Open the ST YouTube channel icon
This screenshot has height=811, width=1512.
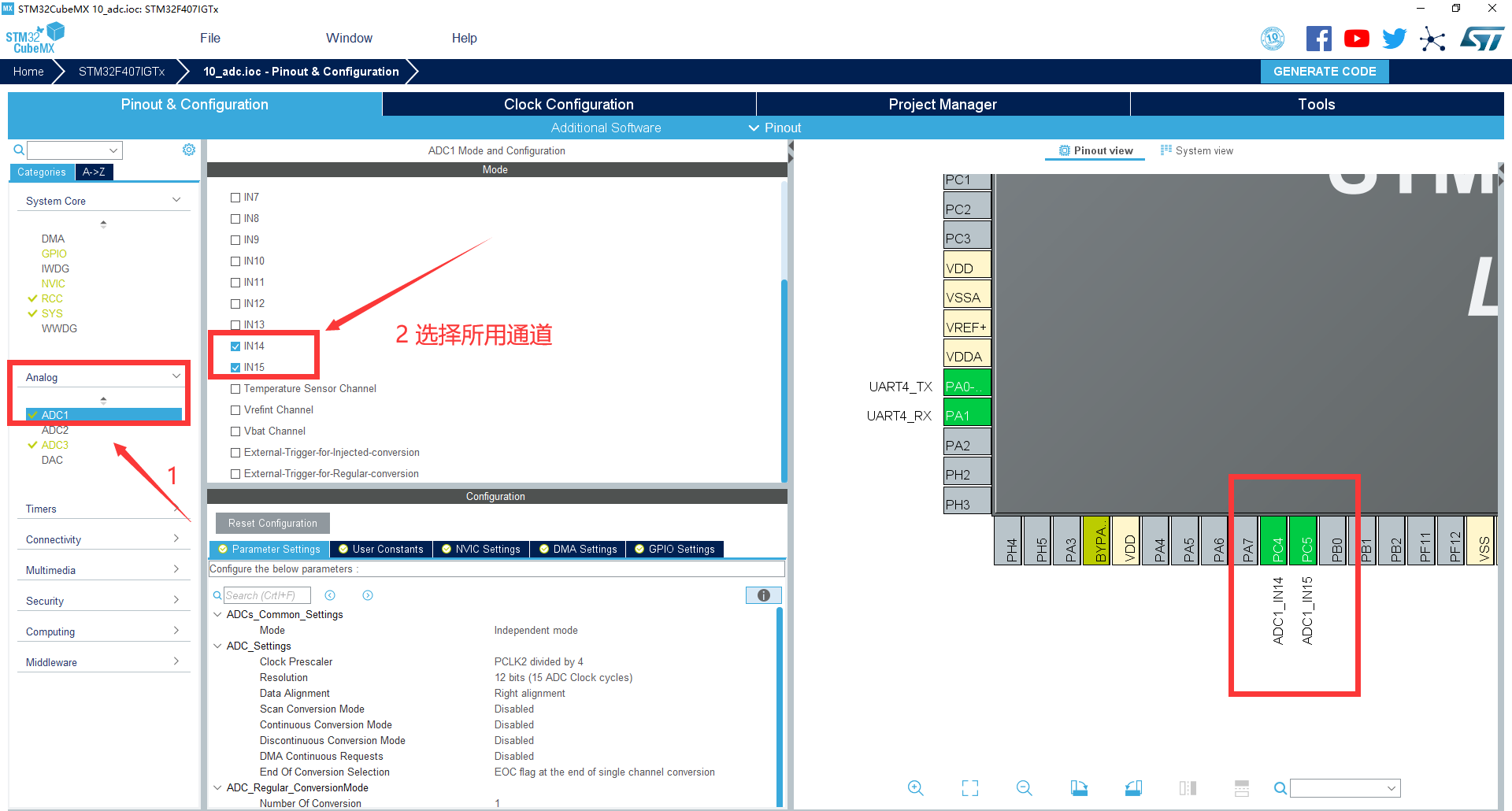pyautogui.click(x=1356, y=39)
